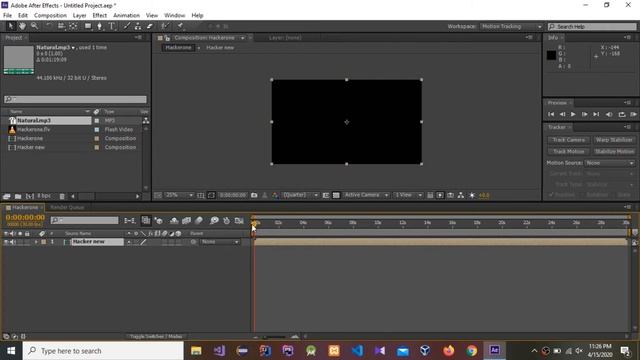
Task: Click the Search Help input field
Action: [592, 27]
